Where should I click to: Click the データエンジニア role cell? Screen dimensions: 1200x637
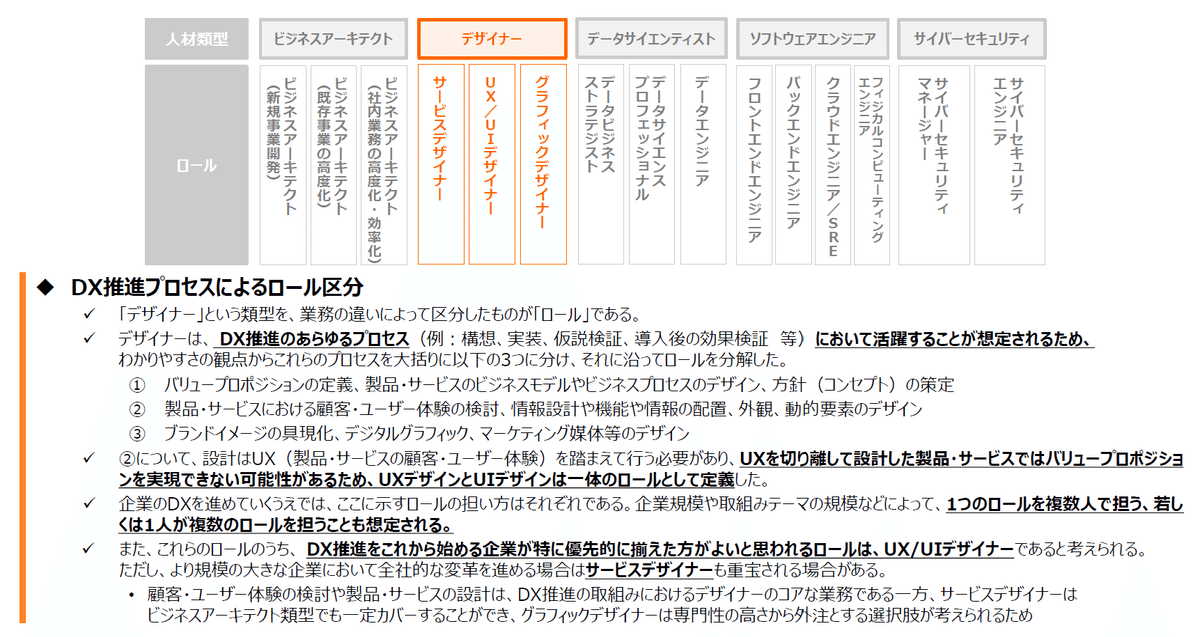pos(702,162)
